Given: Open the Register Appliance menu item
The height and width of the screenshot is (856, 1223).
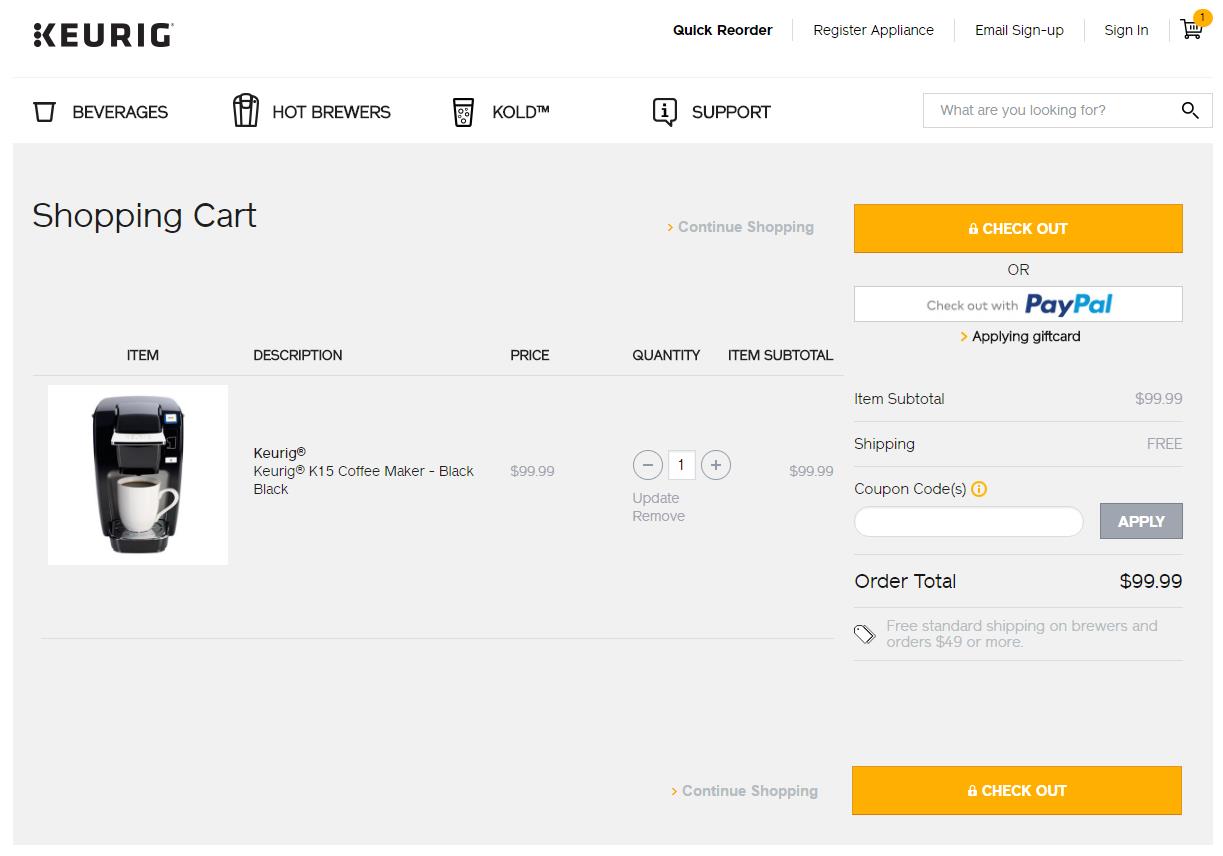Looking at the screenshot, I should (873, 30).
